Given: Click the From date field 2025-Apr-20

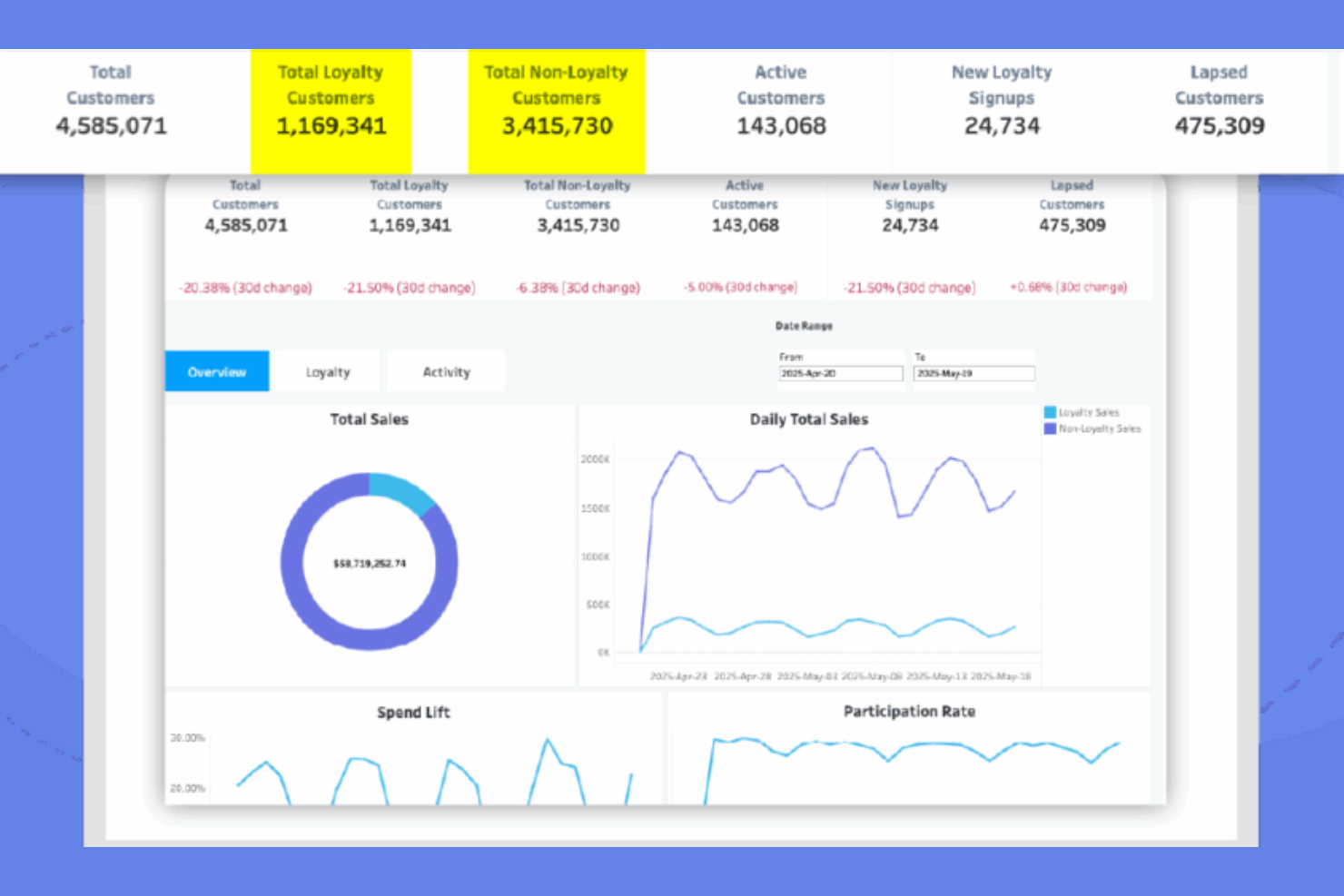Looking at the screenshot, I should pos(841,373).
